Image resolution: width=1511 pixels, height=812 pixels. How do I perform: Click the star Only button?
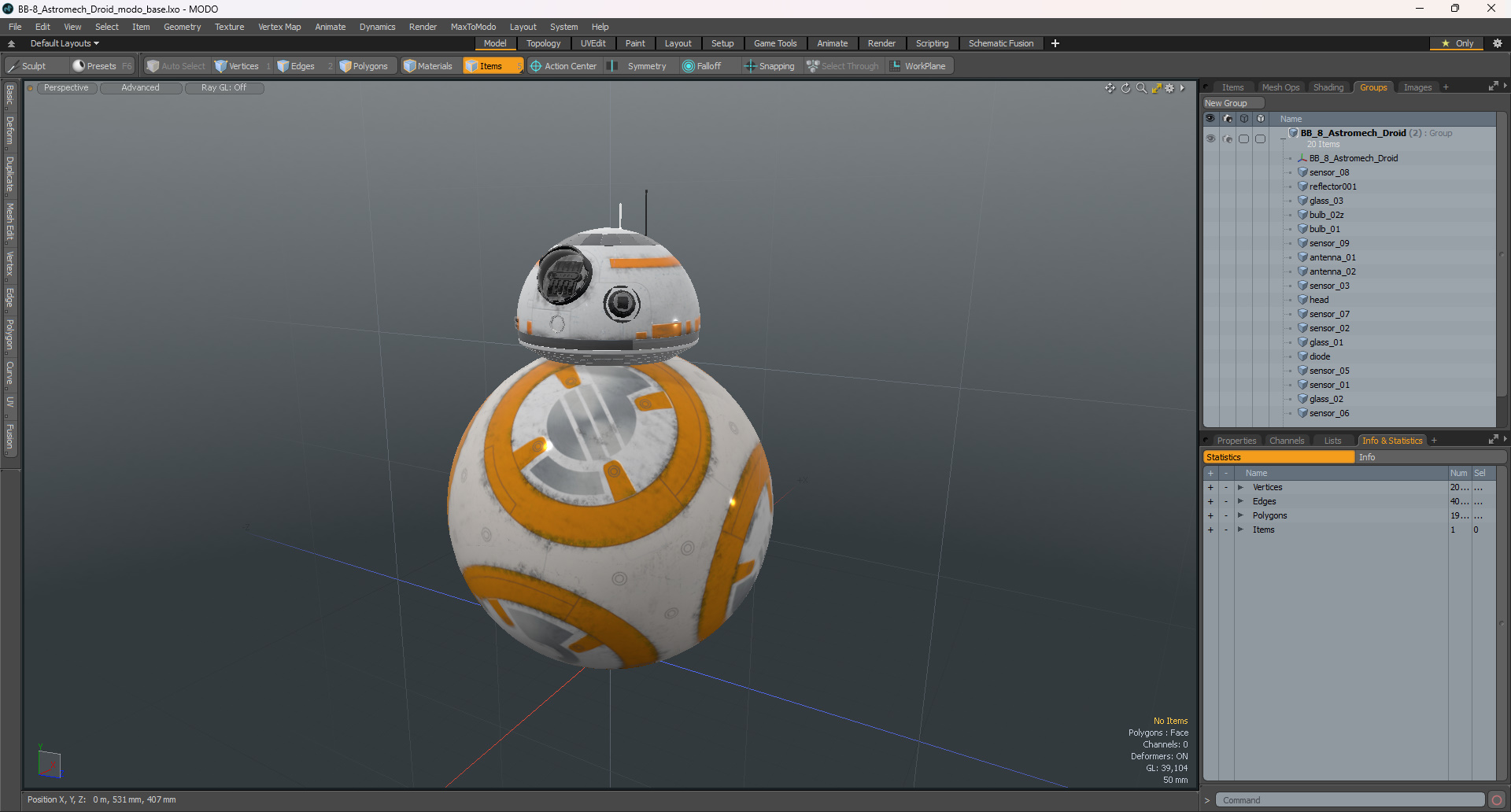pos(1457,43)
